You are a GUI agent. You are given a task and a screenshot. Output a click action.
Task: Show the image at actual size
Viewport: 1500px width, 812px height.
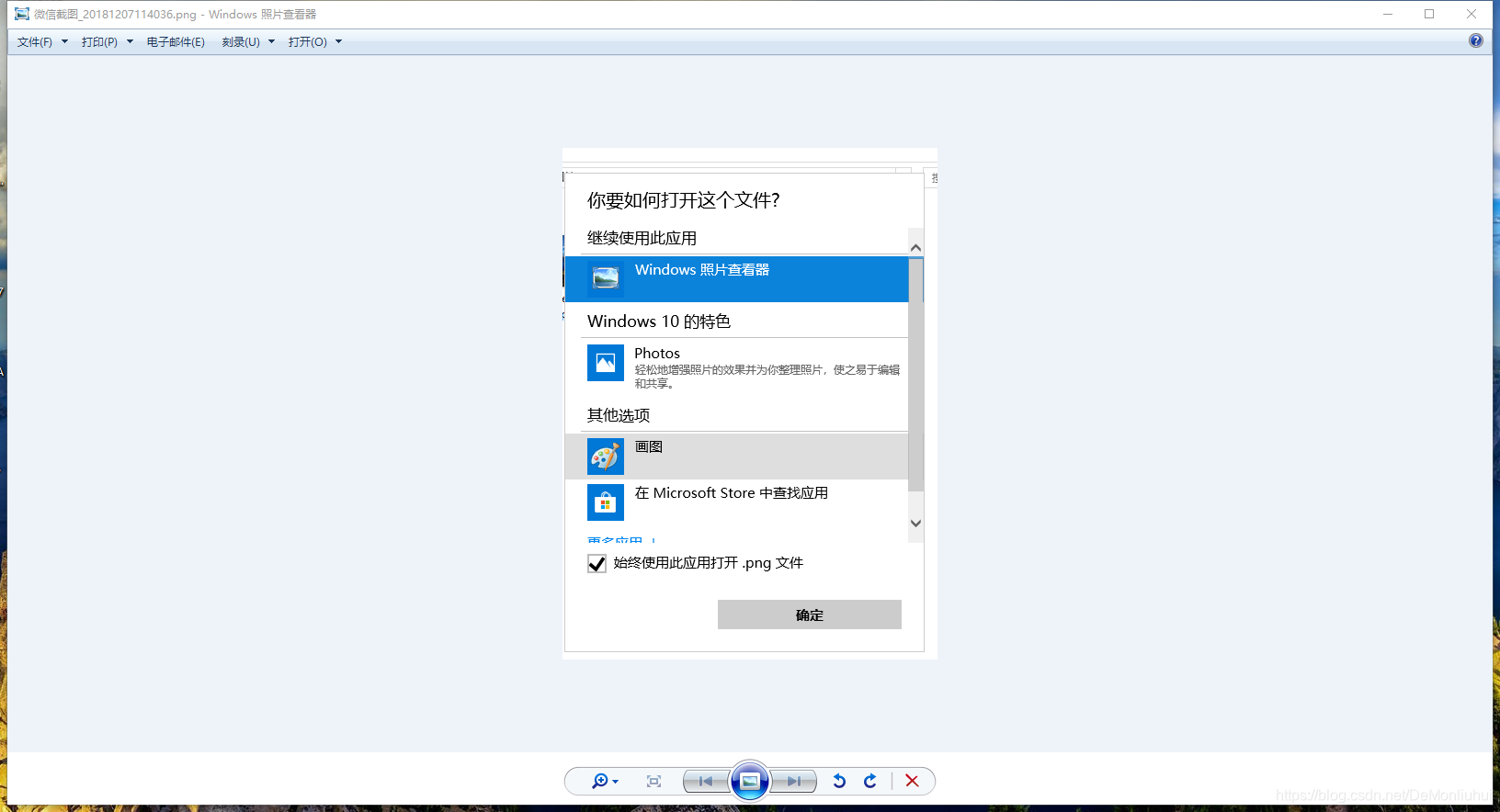(653, 781)
